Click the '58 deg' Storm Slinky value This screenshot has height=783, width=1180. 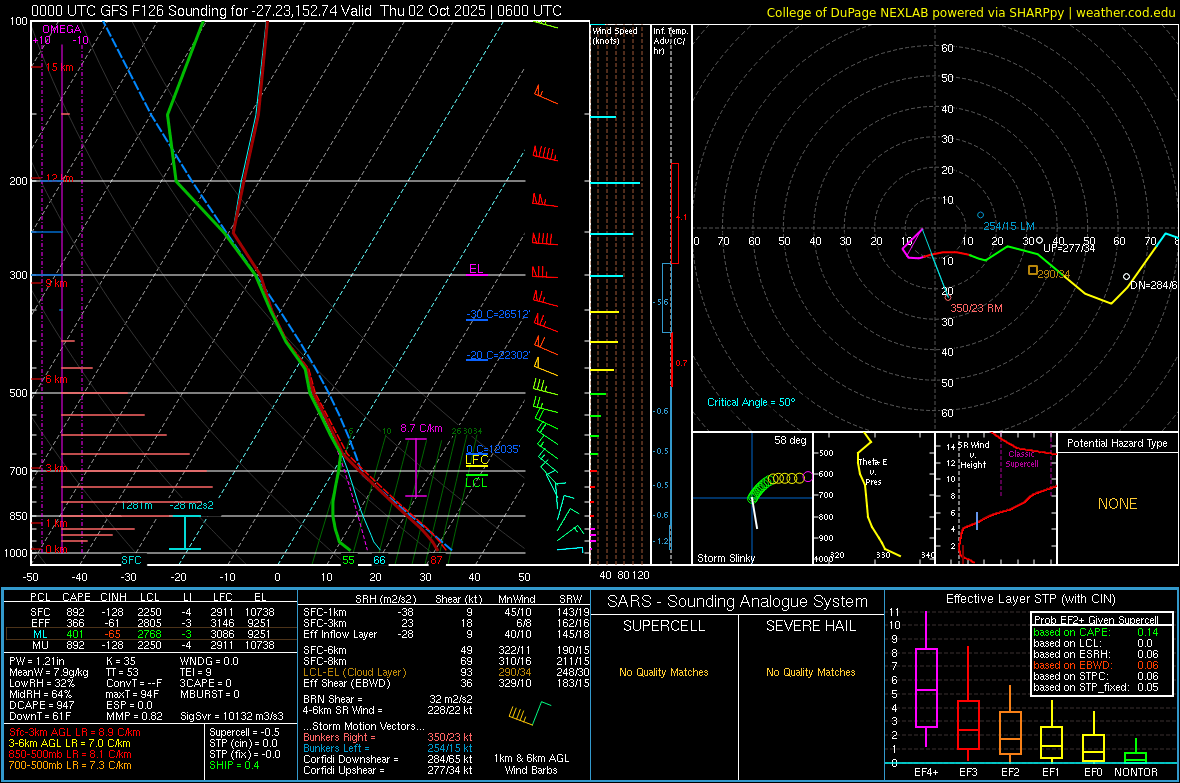click(790, 440)
